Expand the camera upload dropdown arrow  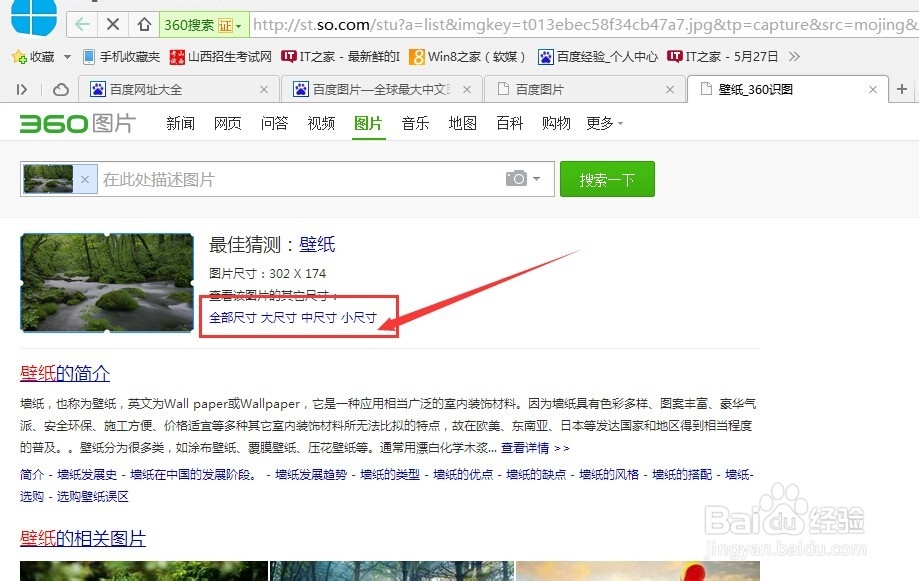tap(535, 179)
